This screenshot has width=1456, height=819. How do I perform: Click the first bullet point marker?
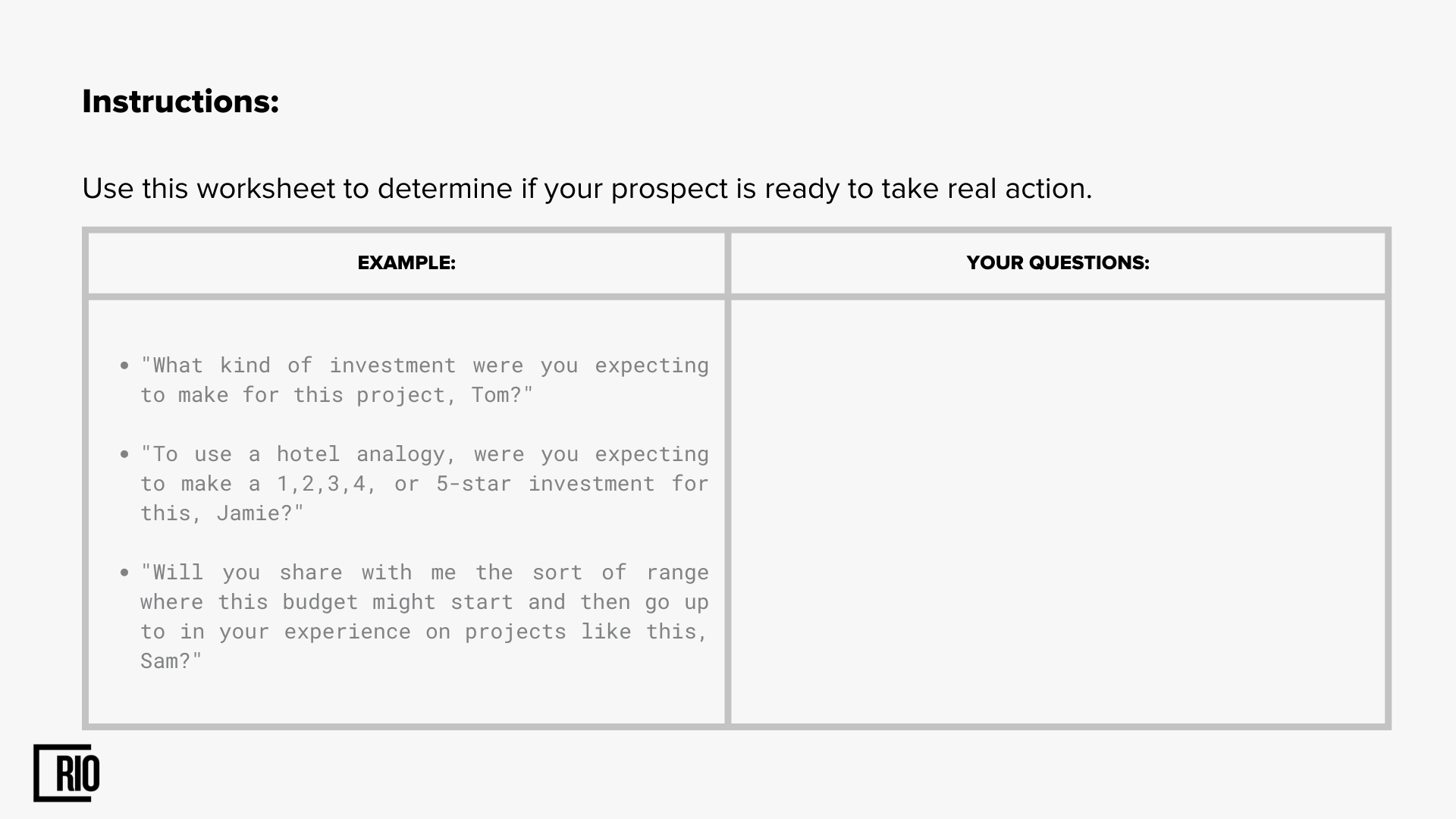pyautogui.click(x=125, y=366)
